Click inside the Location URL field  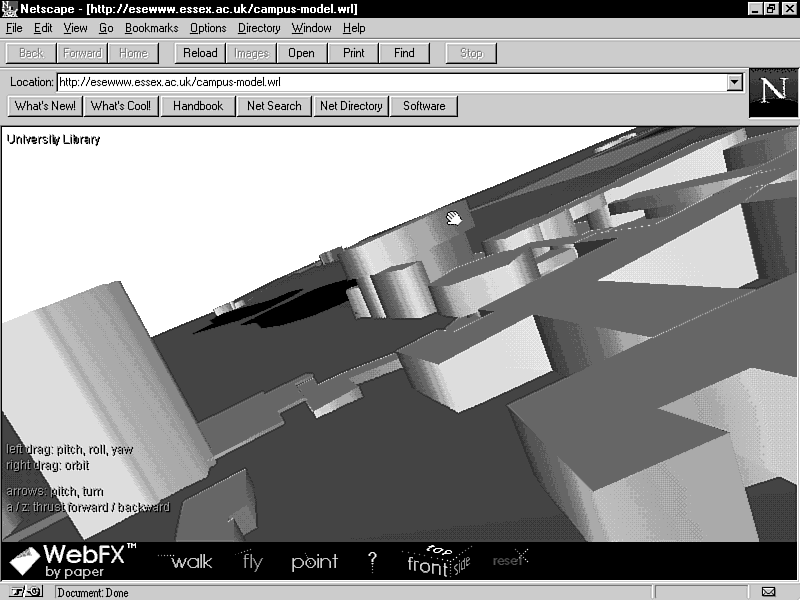pyautogui.click(x=390, y=82)
